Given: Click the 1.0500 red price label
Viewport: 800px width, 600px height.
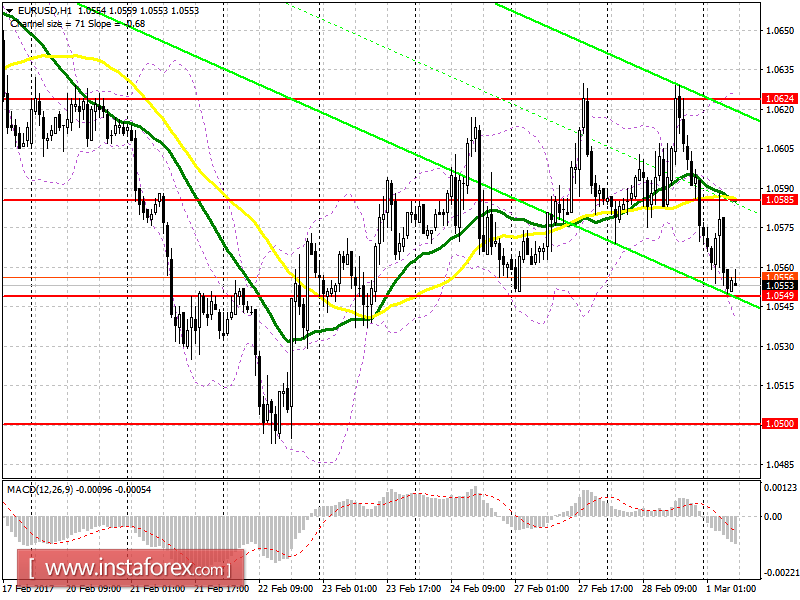Looking at the screenshot, I should 779,423.
